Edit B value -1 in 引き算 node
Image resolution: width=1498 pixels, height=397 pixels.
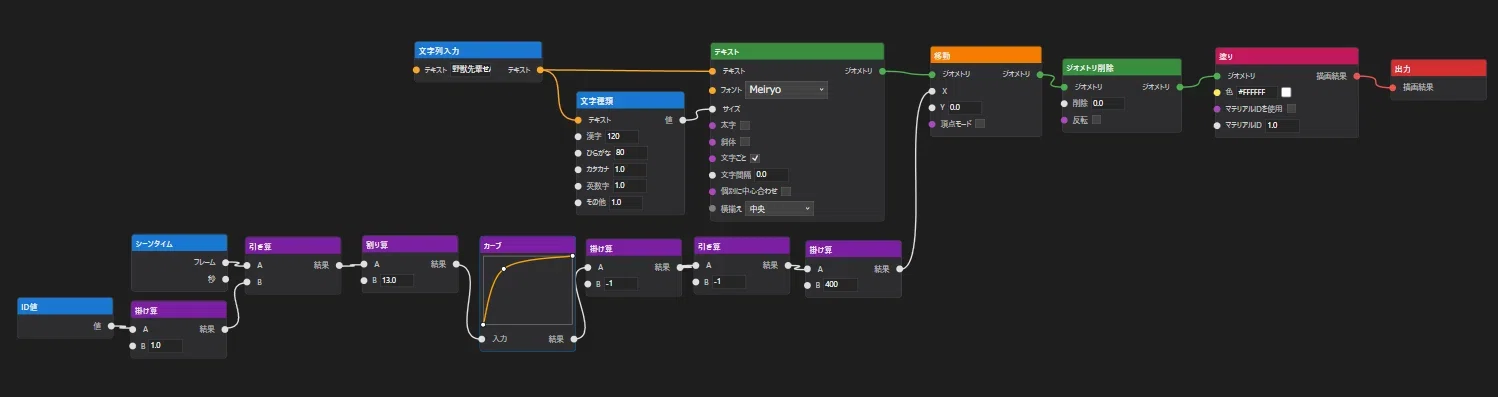729,282
